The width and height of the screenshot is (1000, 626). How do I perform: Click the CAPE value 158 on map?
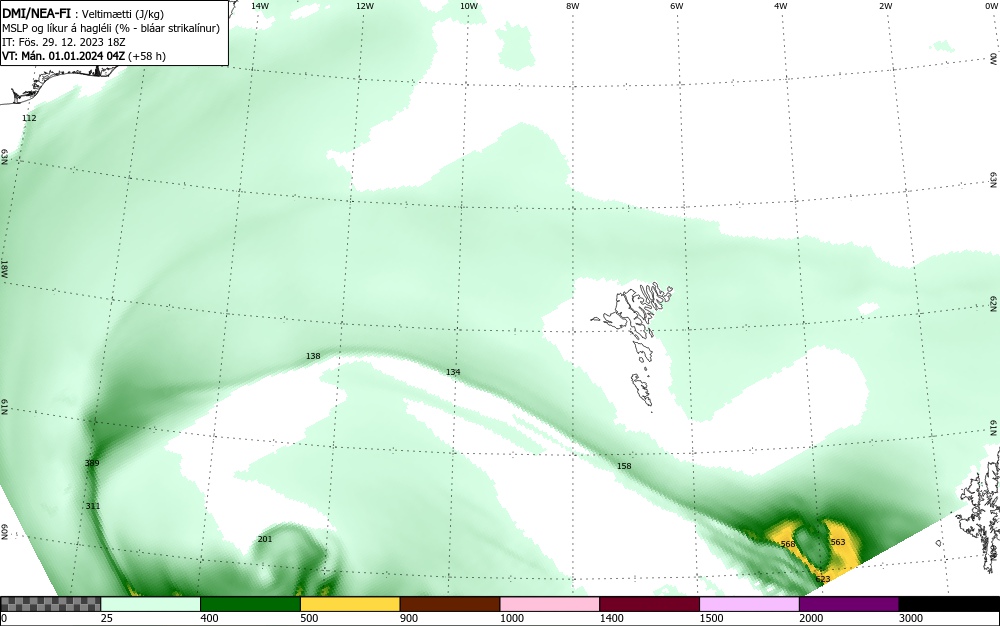pyautogui.click(x=624, y=466)
